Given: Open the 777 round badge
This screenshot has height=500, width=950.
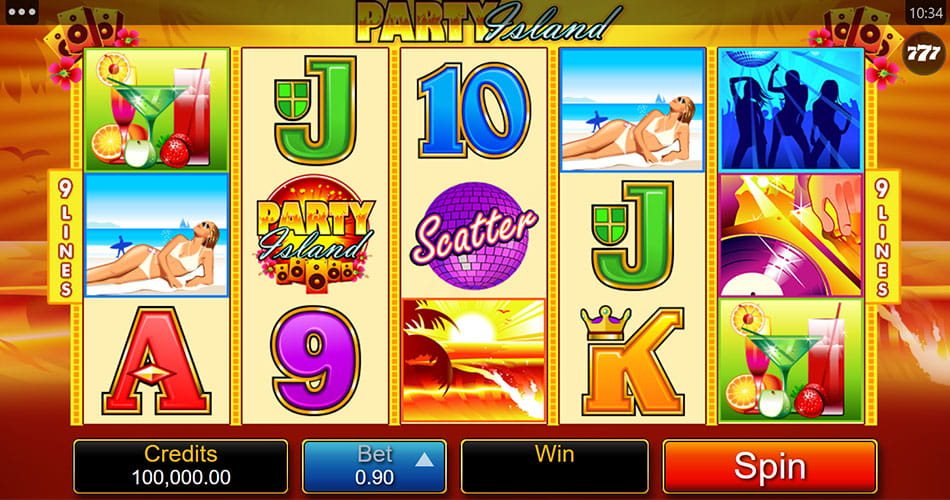Looking at the screenshot, I should (923, 53).
